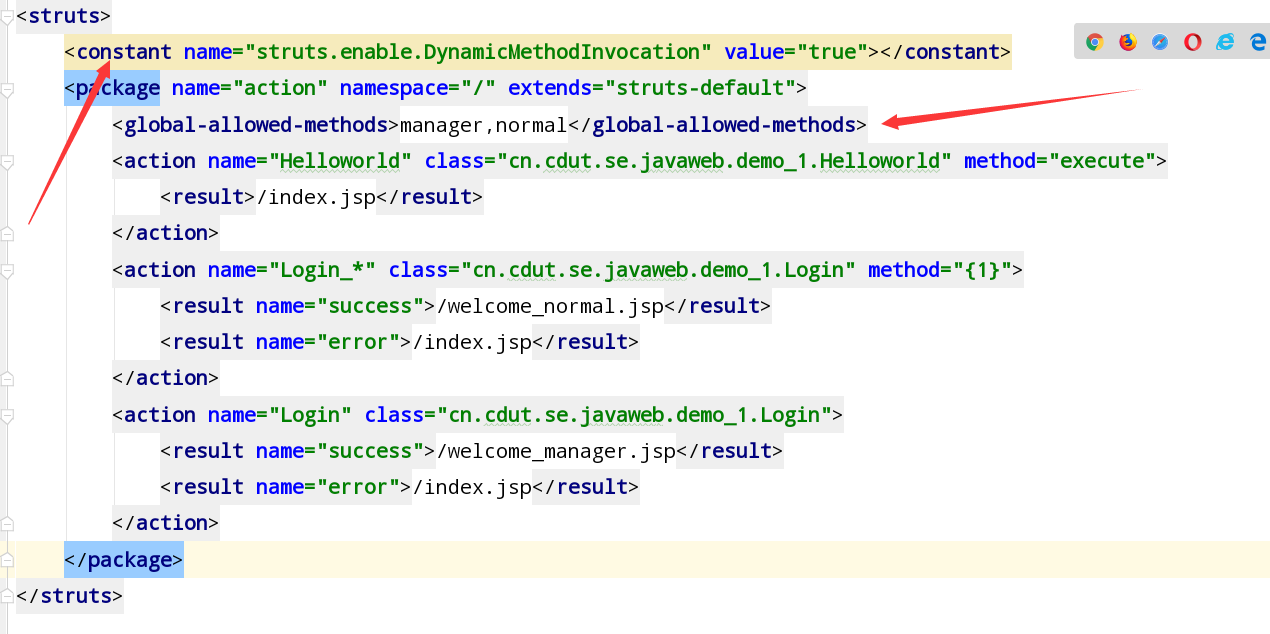Click /index.jsp in the Helloworld action result
The width and height of the screenshot is (1270, 634).
(317, 197)
